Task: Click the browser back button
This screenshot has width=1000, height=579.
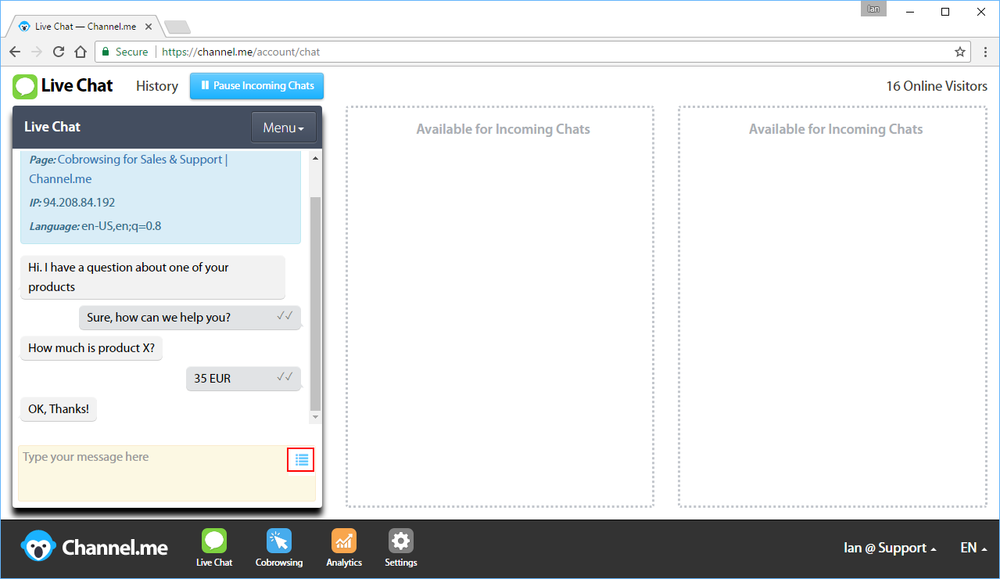Action: 15,52
